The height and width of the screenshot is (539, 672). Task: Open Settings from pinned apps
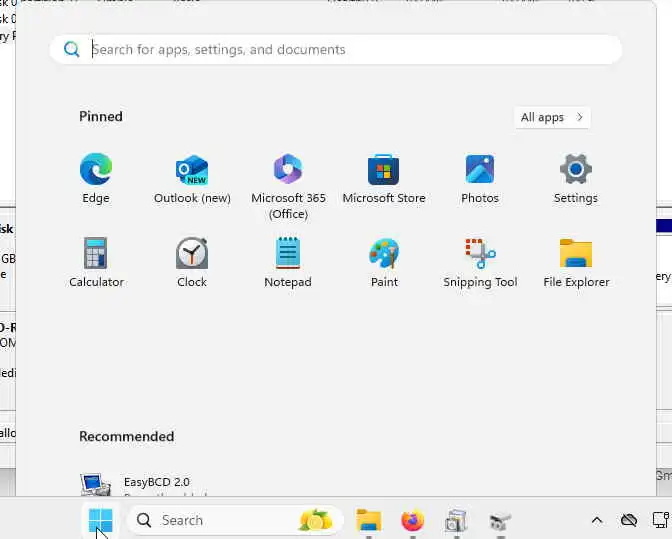tap(576, 179)
